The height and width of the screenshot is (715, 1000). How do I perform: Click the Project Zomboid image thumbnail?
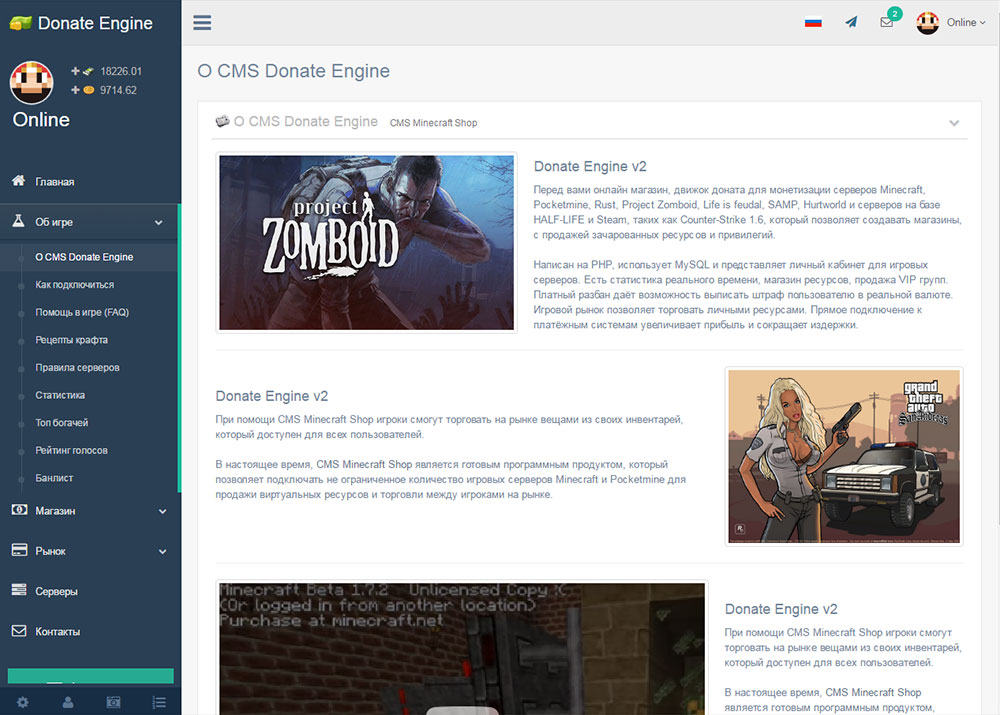coord(366,242)
